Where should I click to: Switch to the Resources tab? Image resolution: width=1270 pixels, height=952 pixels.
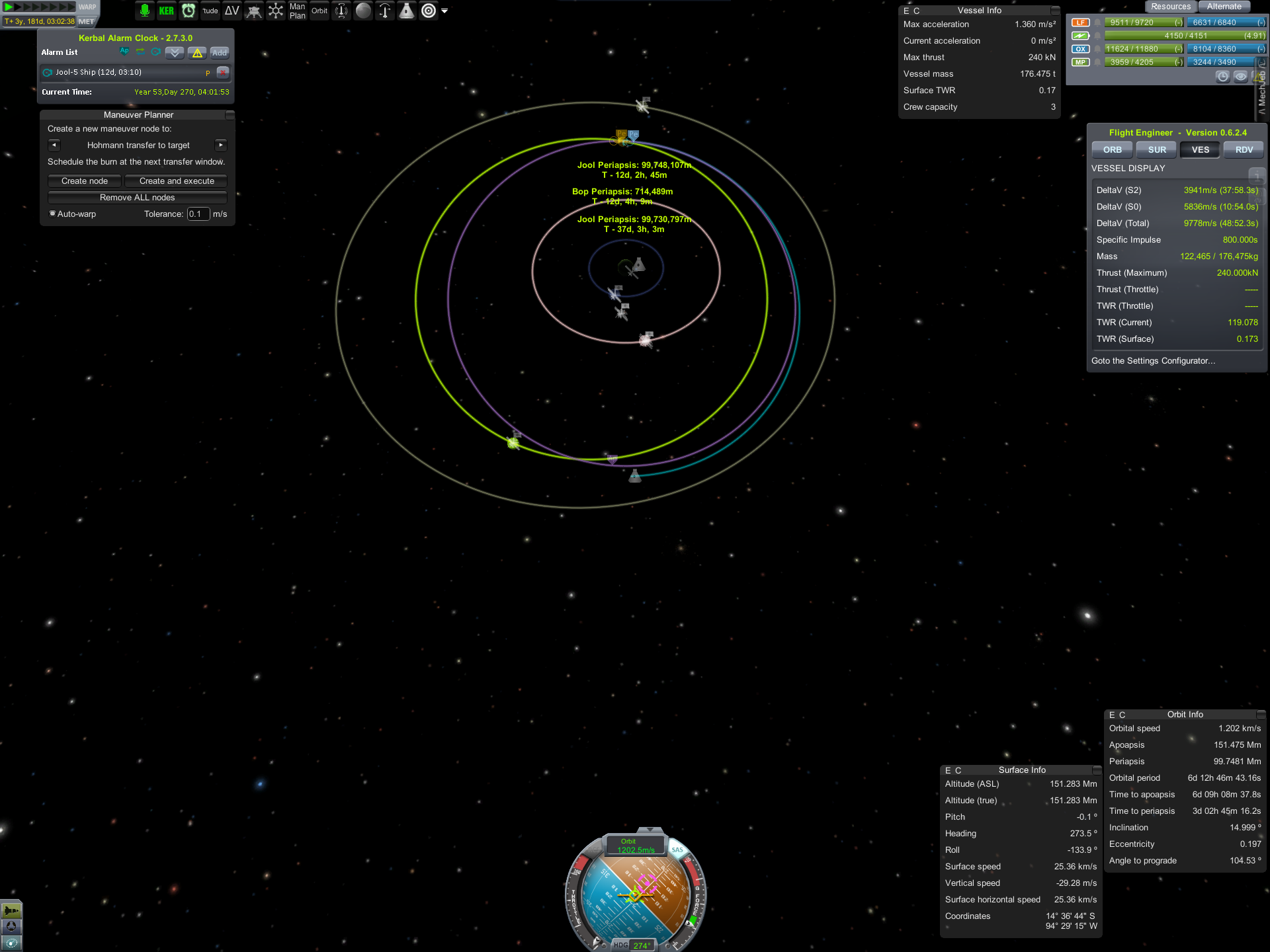pyautogui.click(x=1171, y=7)
